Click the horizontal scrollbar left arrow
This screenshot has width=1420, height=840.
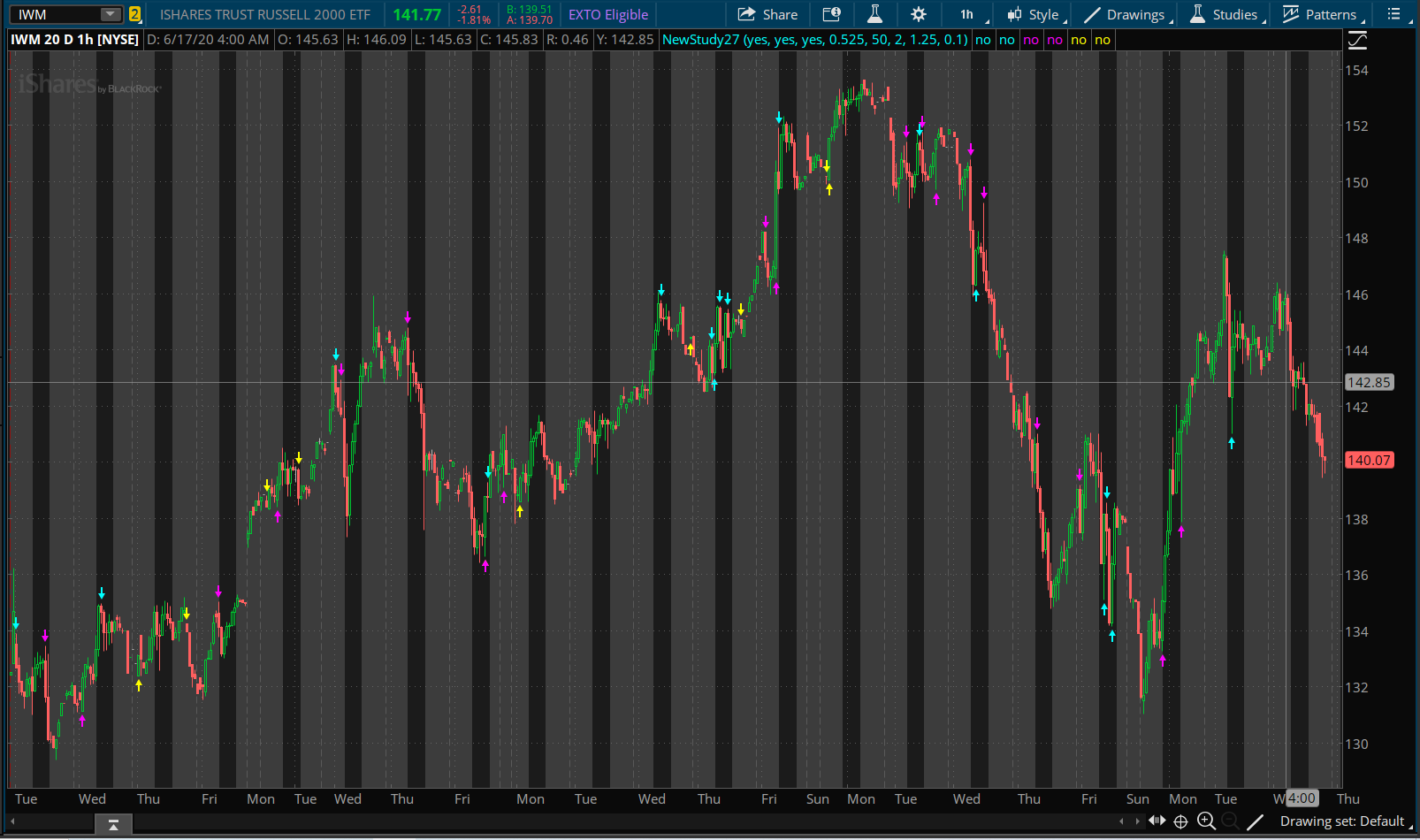tap(12, 821)
